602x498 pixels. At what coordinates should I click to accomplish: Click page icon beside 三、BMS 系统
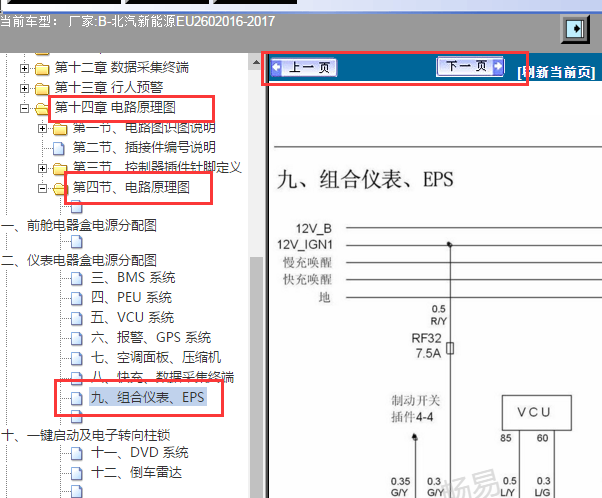(x=77, y=278)
